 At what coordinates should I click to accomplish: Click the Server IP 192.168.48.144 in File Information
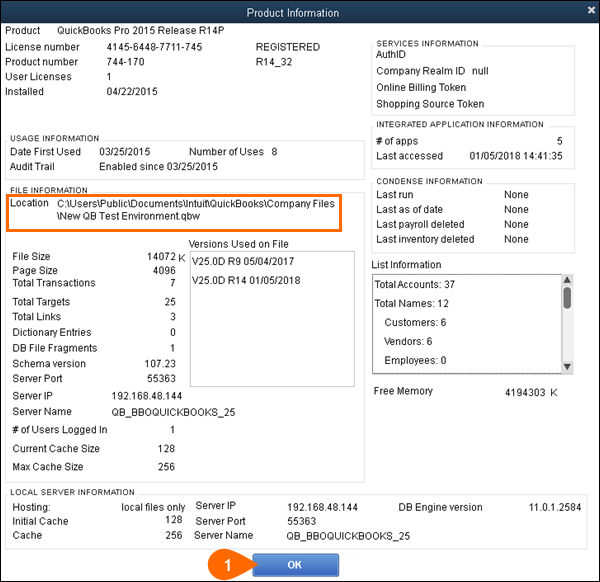pos(147,396)
